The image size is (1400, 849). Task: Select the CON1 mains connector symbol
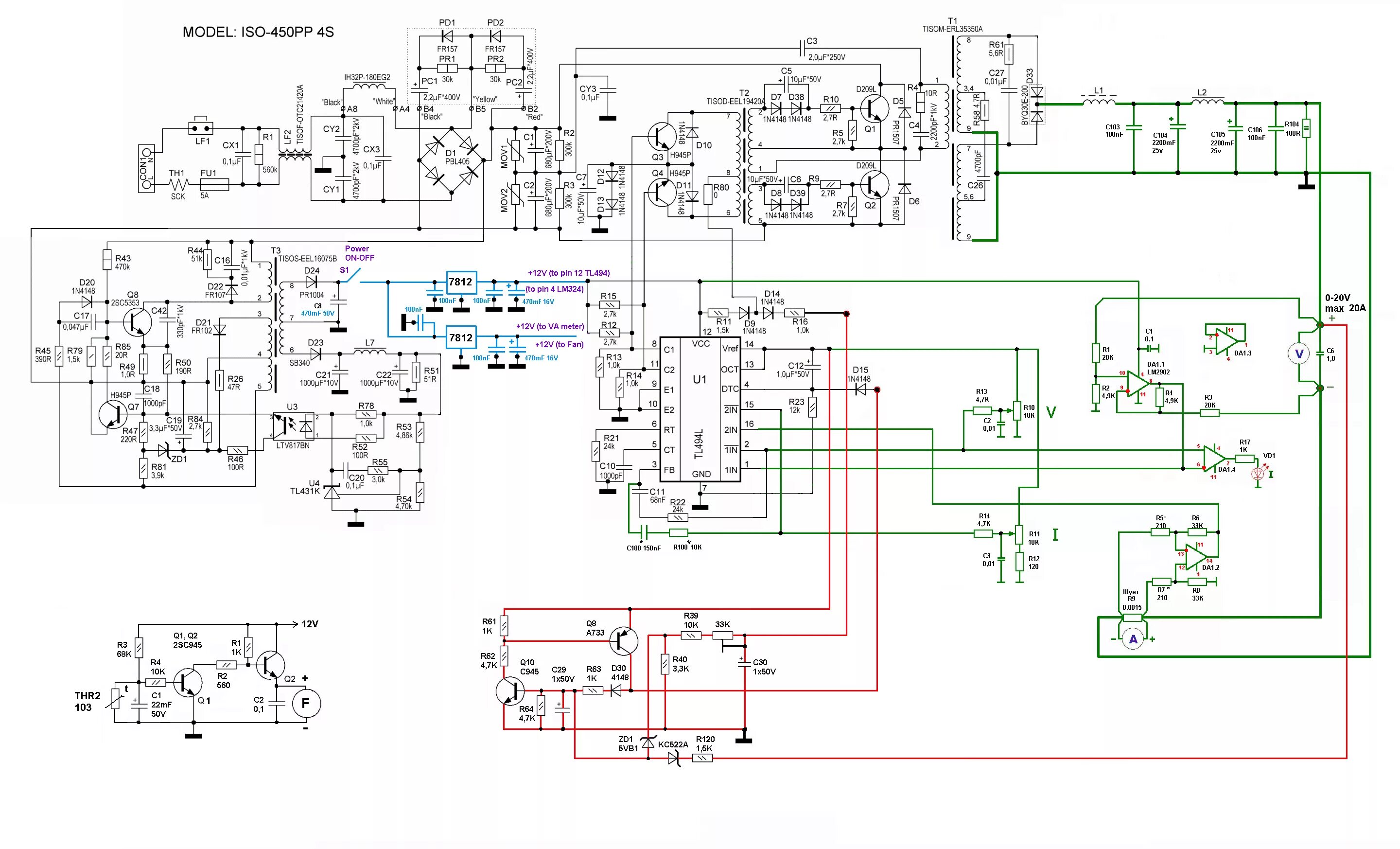[147, 168]
